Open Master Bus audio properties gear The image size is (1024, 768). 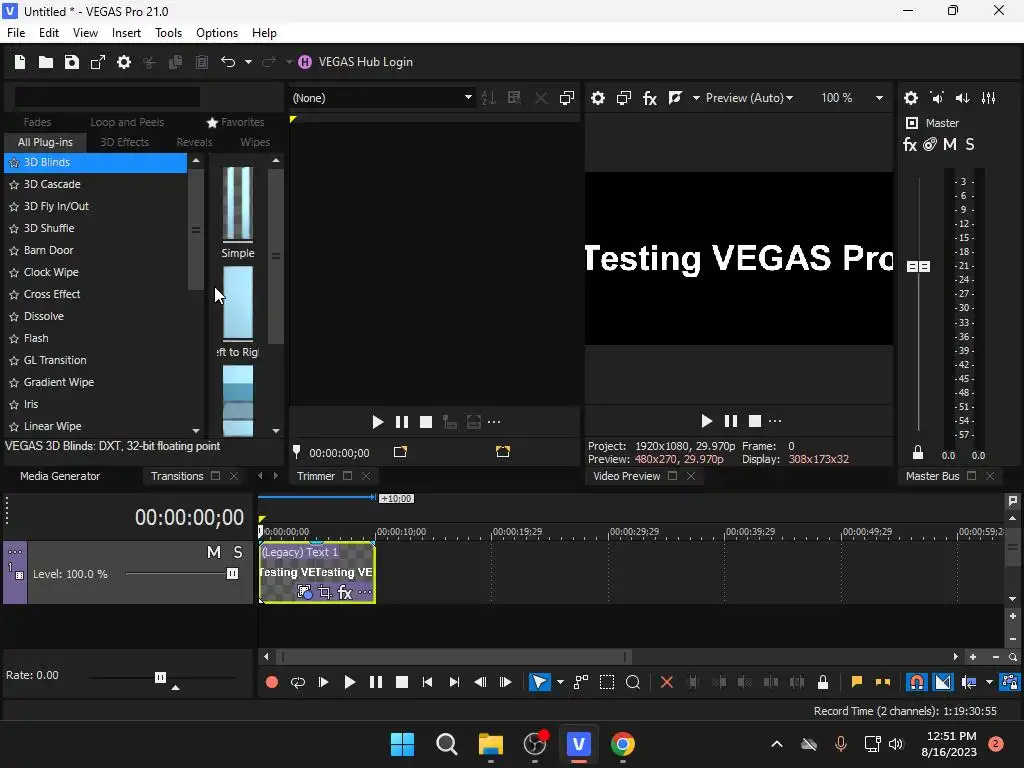point(911,98)
